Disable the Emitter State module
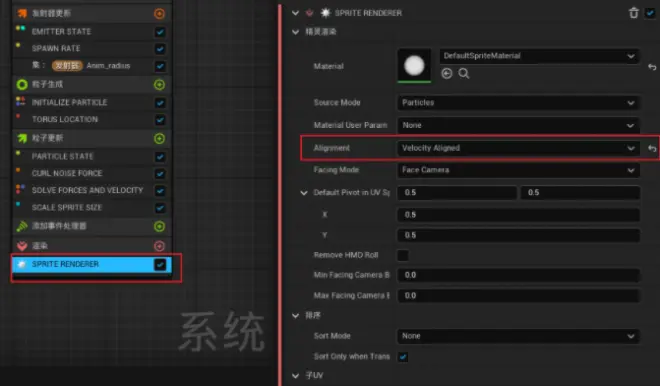Screen dimensions: 660x386 (x=160, y=32)
